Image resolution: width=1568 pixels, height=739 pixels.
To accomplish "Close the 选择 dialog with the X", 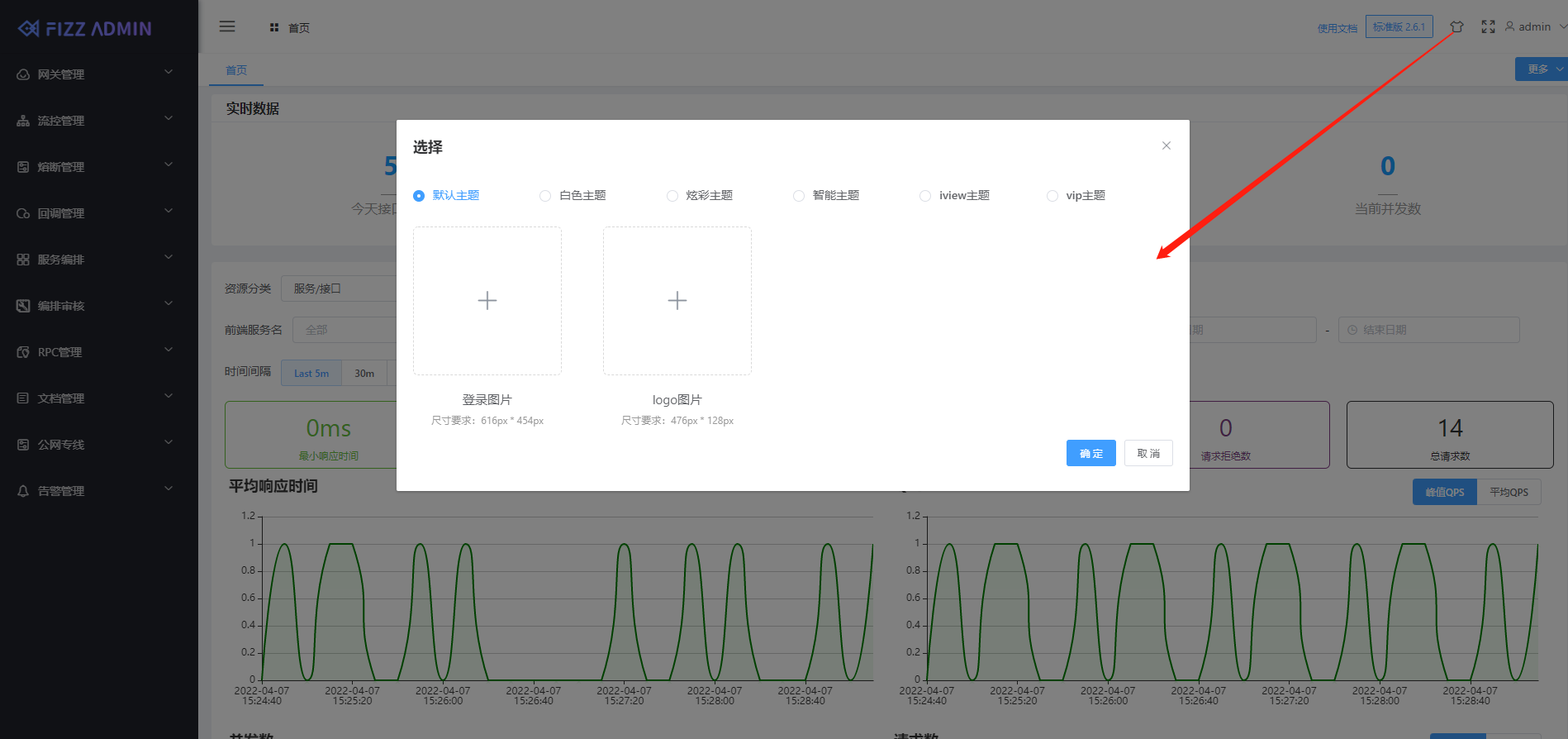I will [x=1166, y=145].
